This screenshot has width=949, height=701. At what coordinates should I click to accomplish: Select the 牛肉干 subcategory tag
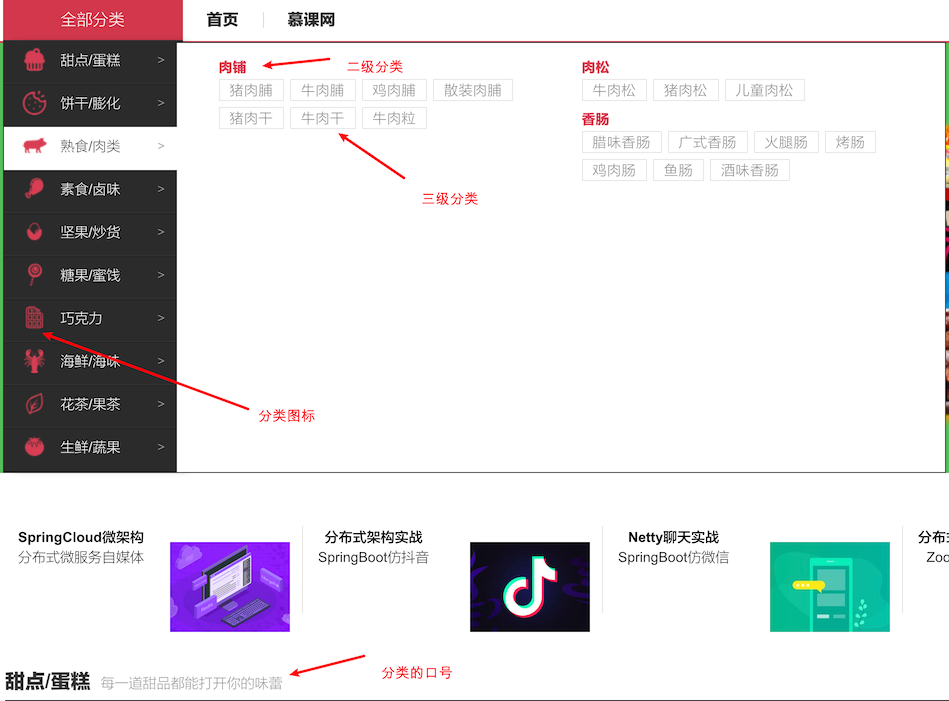(323, 118)
